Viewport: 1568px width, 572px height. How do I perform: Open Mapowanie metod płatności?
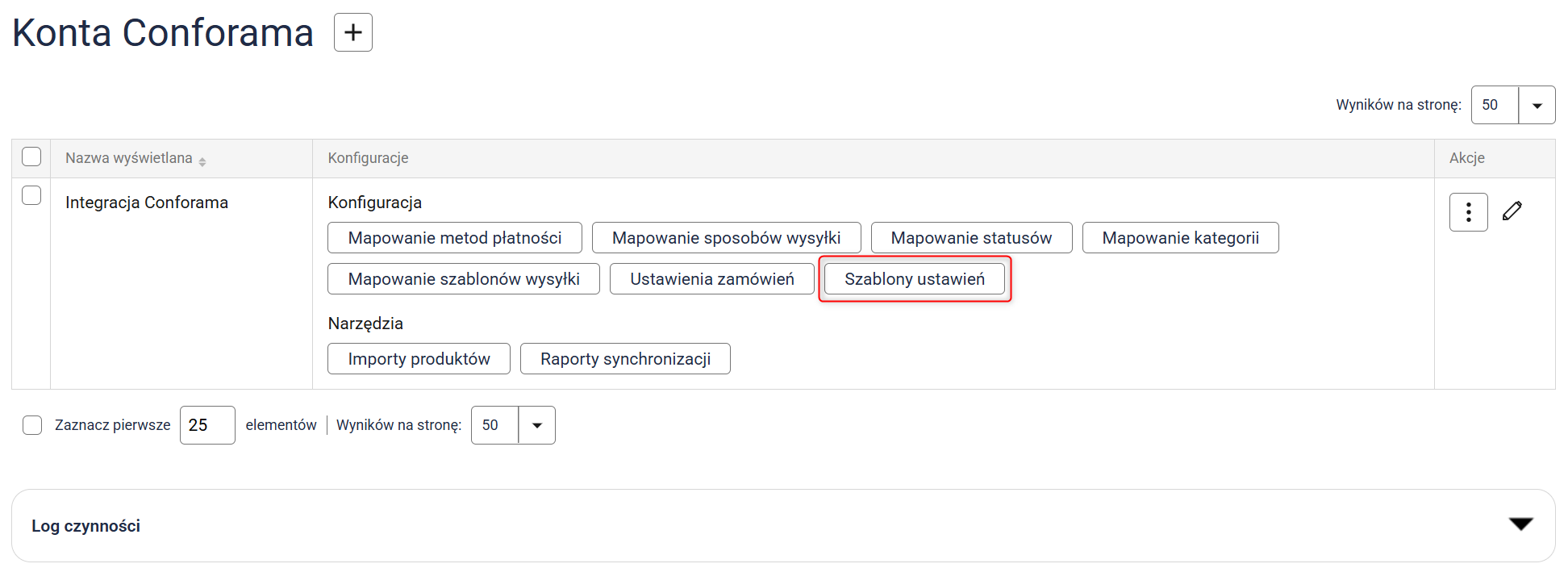pyautogui.click(x=454, y=238)
